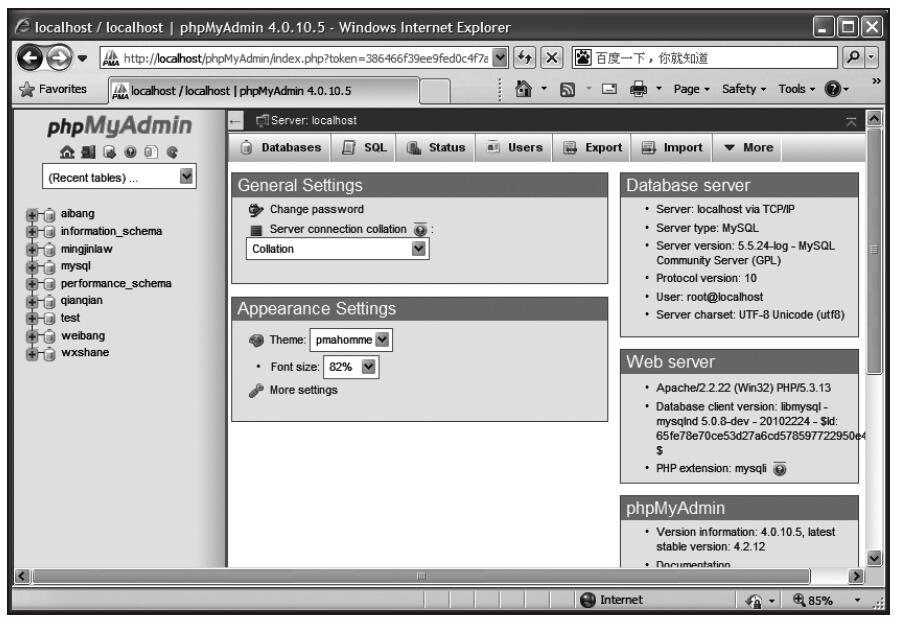The width and height of the screenshot is (900, 624).
Task: Click the More settings link
Action: (304, 390)
